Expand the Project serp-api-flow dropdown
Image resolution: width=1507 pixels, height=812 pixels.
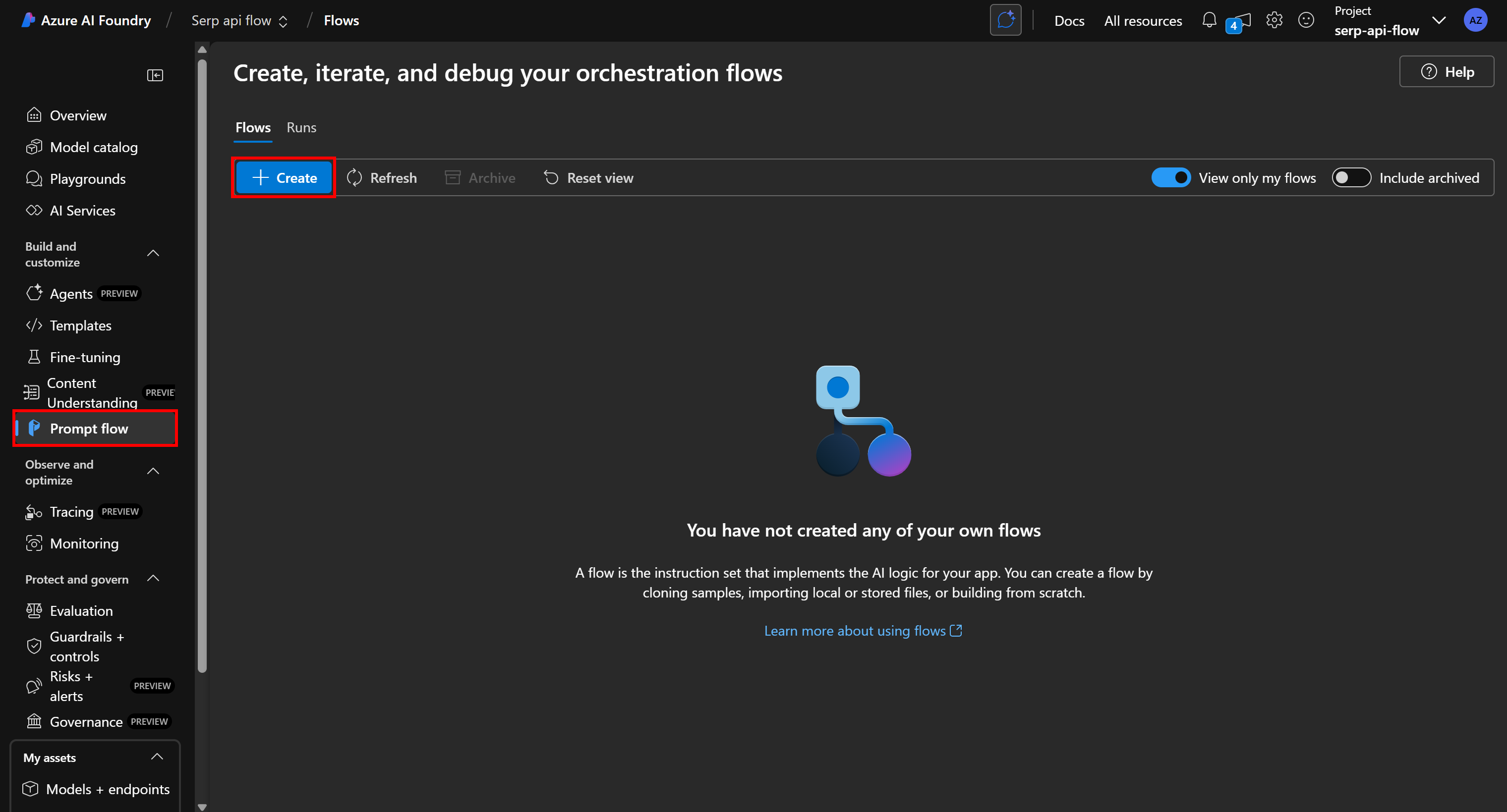1439,20
